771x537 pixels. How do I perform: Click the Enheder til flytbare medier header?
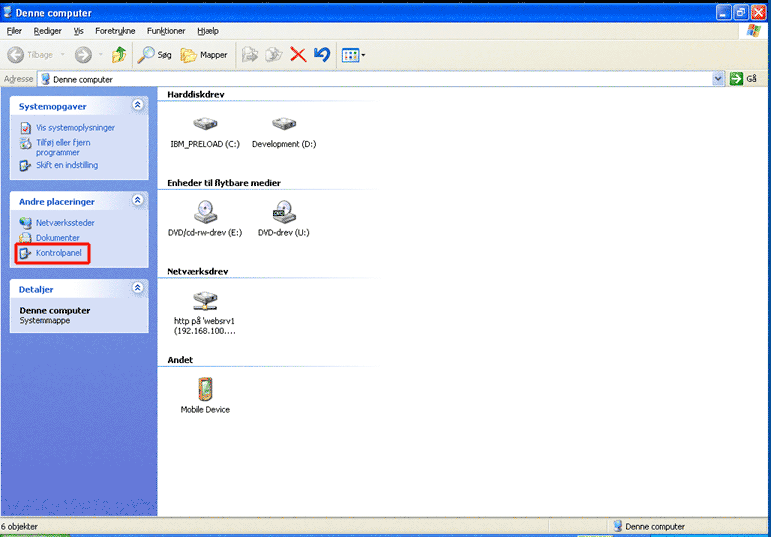[224, 183]
